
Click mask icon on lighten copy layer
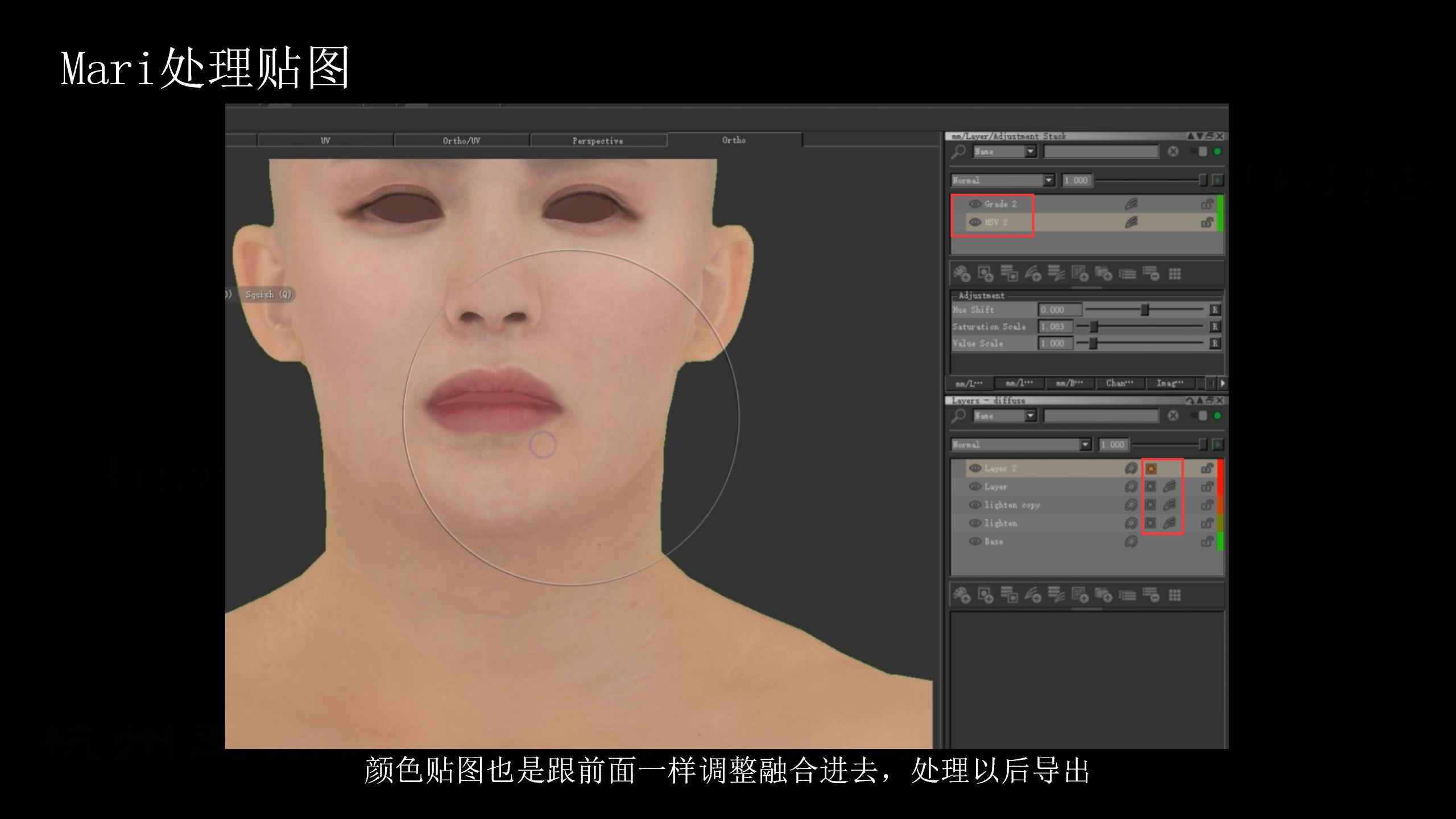coord(1151,505)
